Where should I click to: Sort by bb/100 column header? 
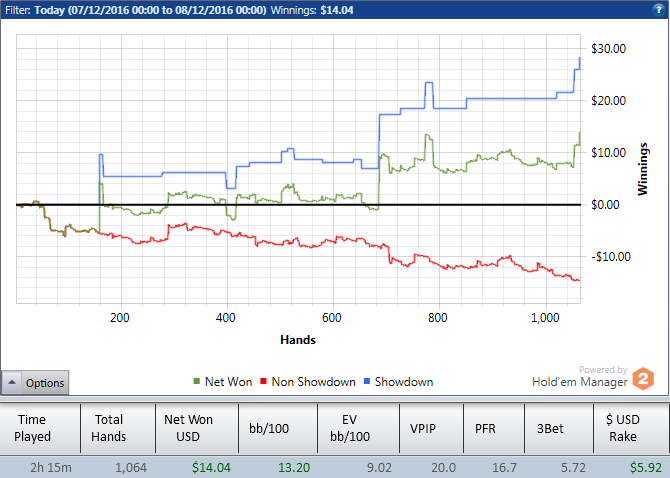click(278, 428)
